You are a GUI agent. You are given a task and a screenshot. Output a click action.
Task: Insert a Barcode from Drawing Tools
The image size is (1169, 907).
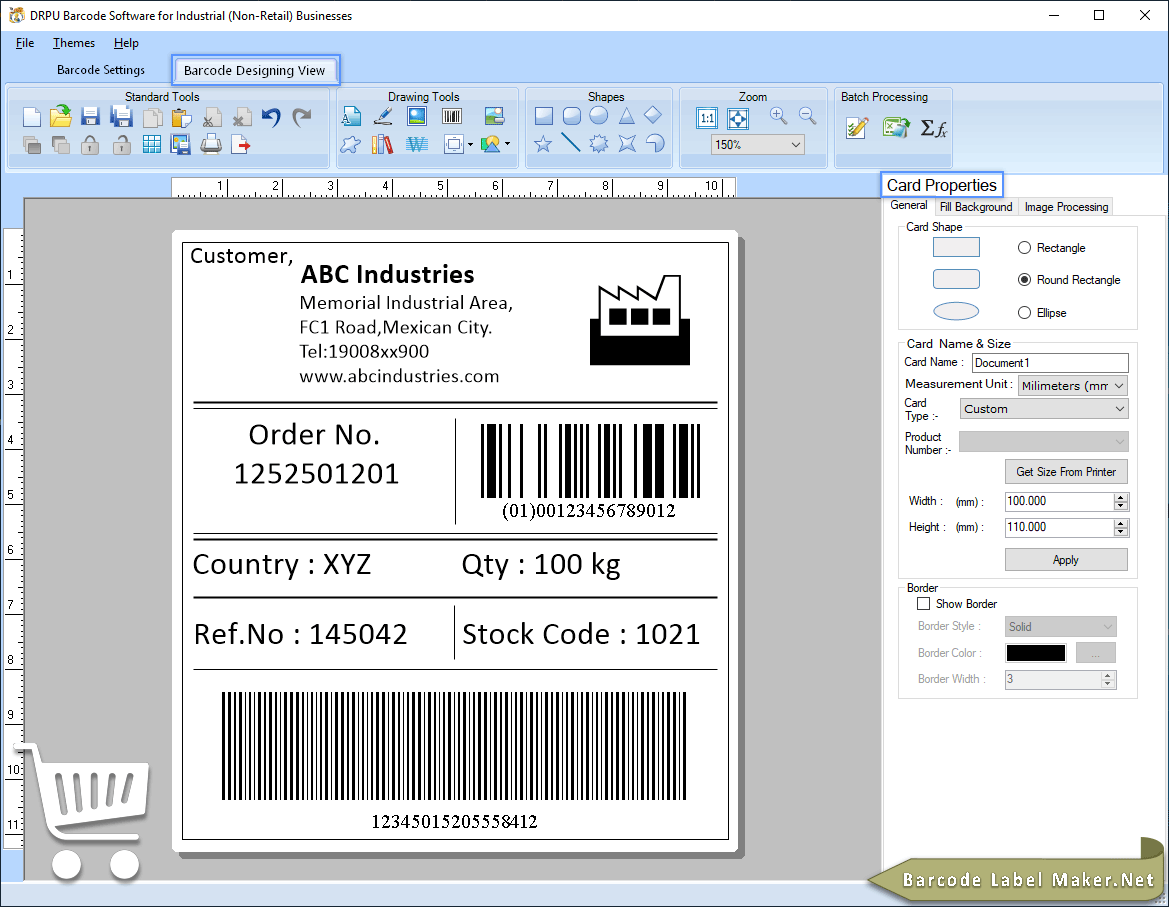pos(452,116)
